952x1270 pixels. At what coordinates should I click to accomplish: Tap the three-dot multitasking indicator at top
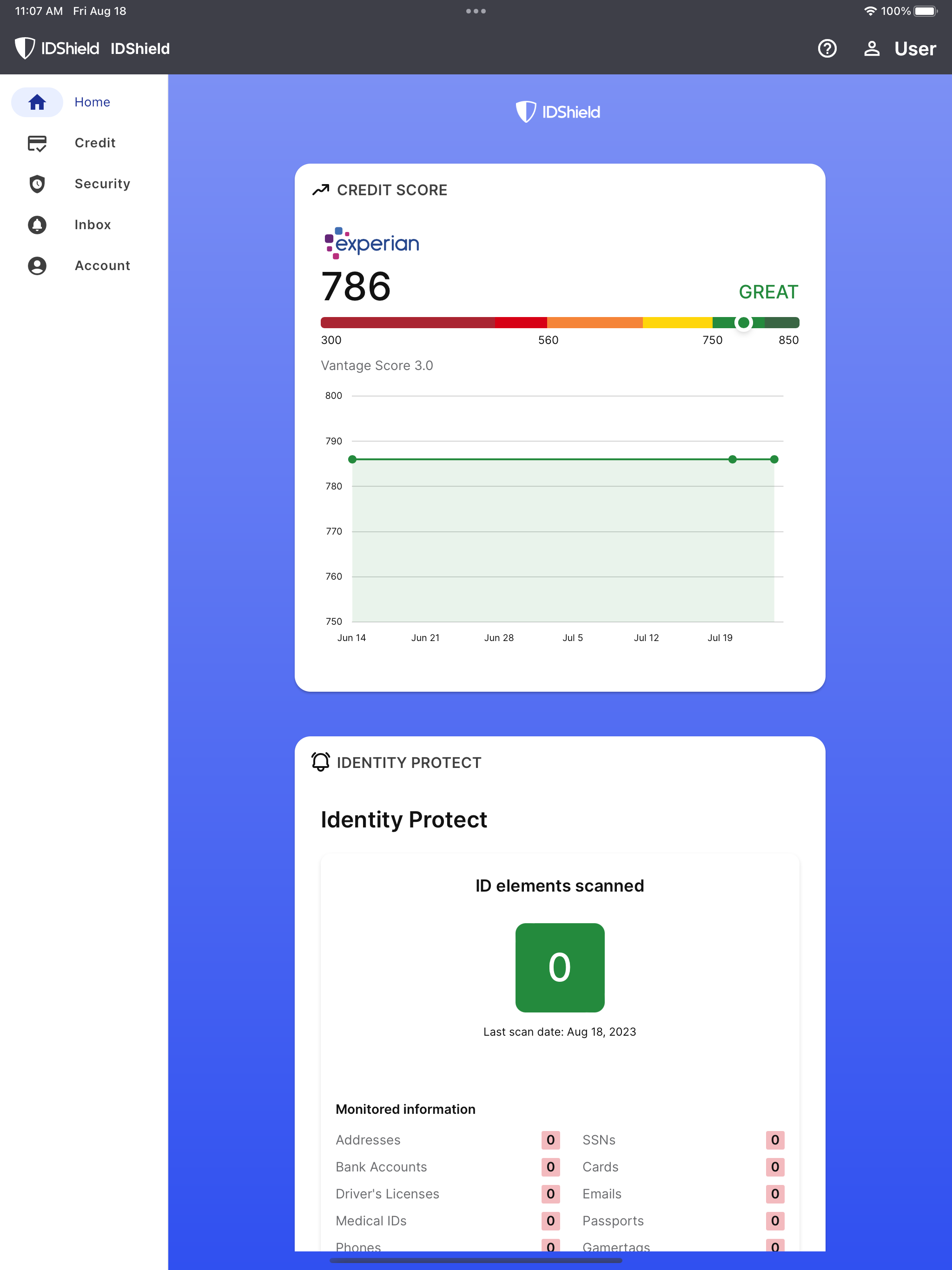tap(476, 11)
